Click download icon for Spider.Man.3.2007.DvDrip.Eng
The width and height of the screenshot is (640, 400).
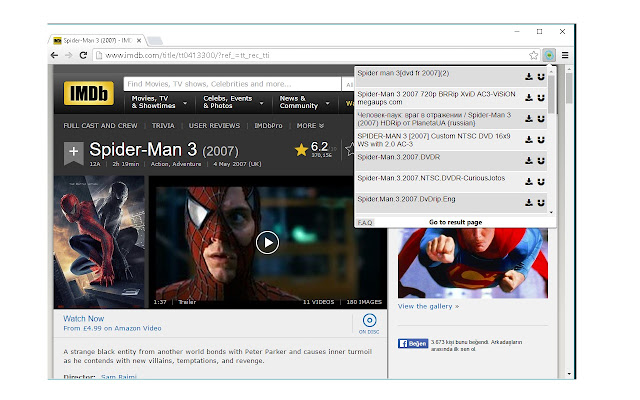(x=529, y=202)
